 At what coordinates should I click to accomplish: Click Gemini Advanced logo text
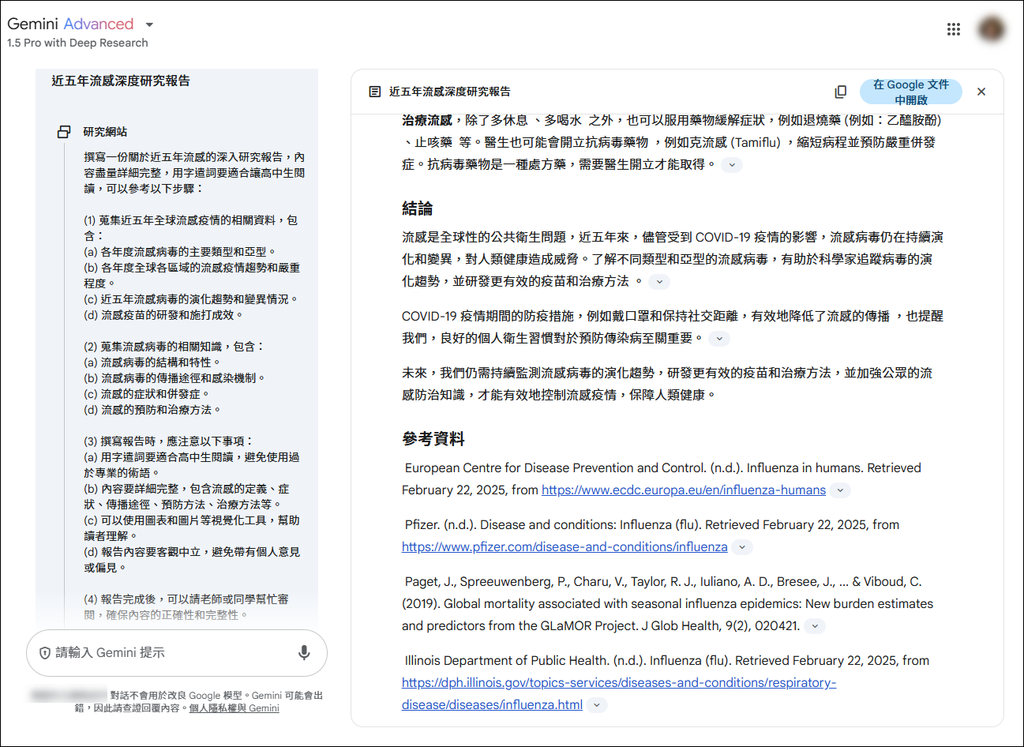click(x=70, y=24)
